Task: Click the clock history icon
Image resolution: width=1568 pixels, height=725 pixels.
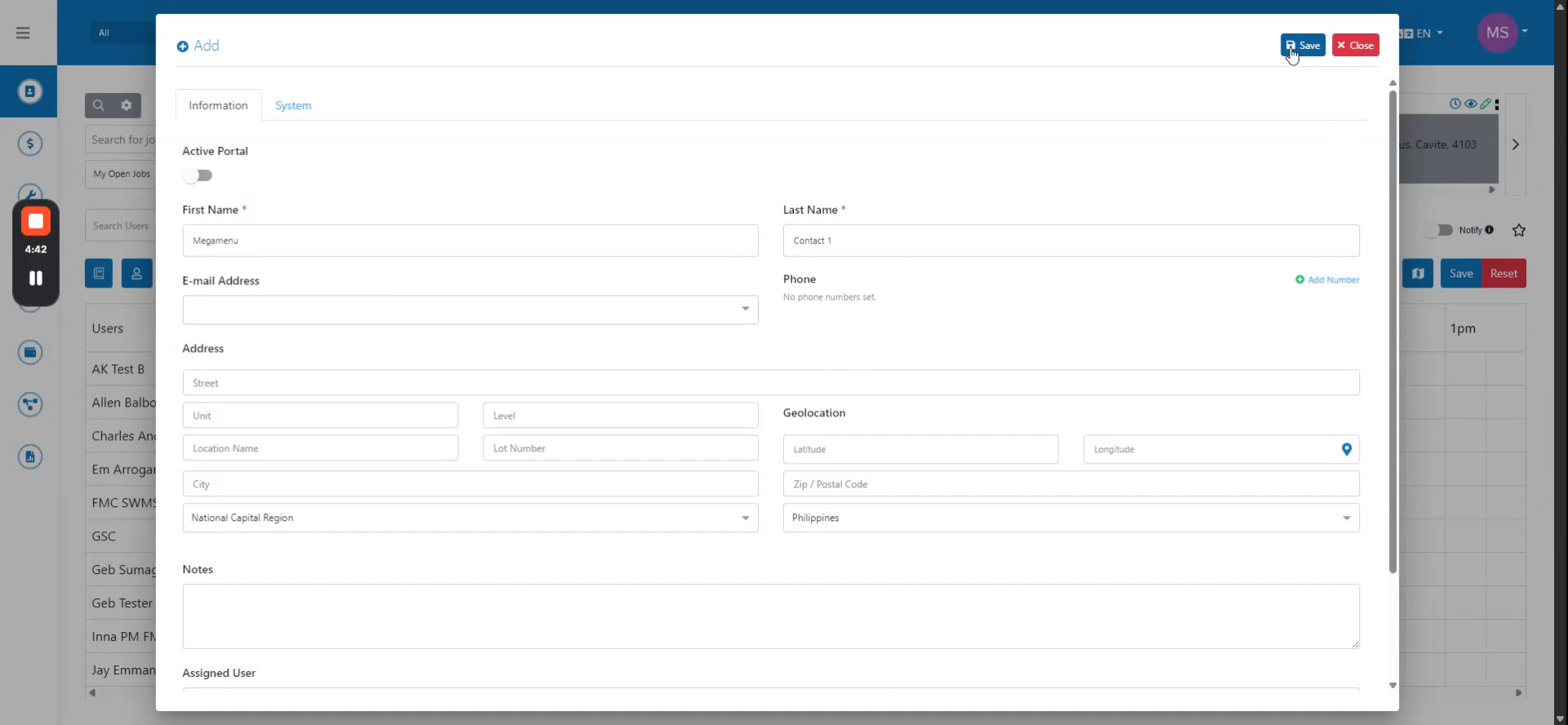Action: [x=1455, y=104]
